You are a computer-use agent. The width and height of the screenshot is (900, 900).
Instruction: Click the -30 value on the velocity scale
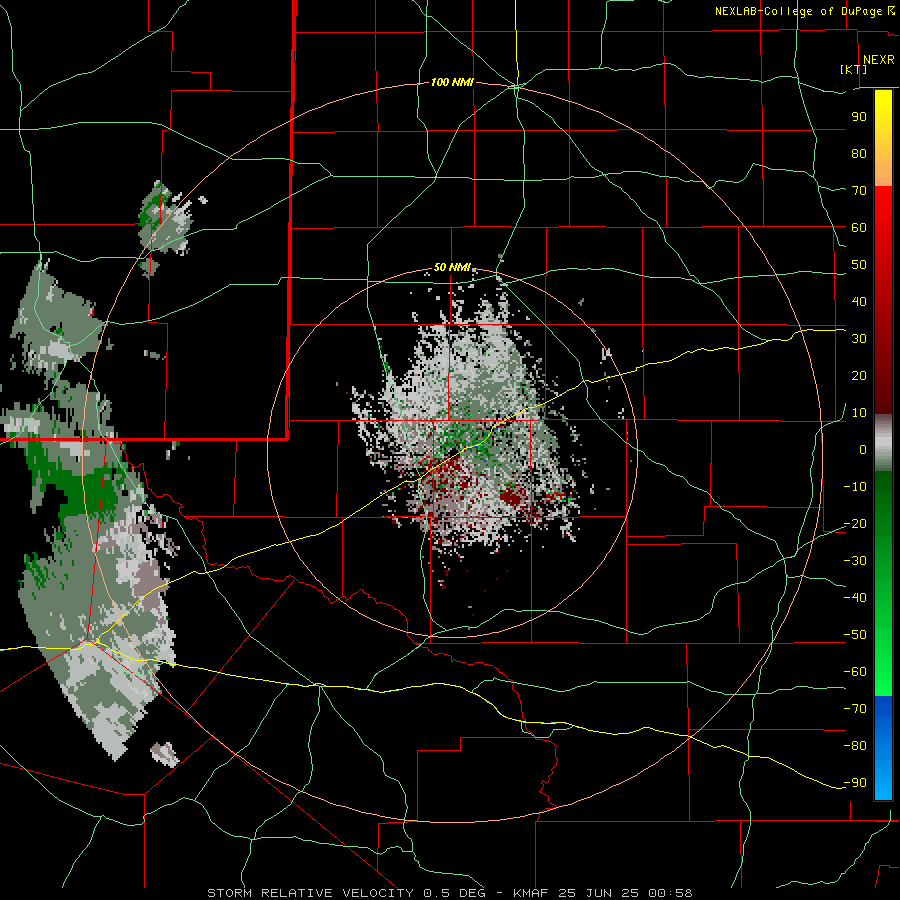(x=855, y=561)
